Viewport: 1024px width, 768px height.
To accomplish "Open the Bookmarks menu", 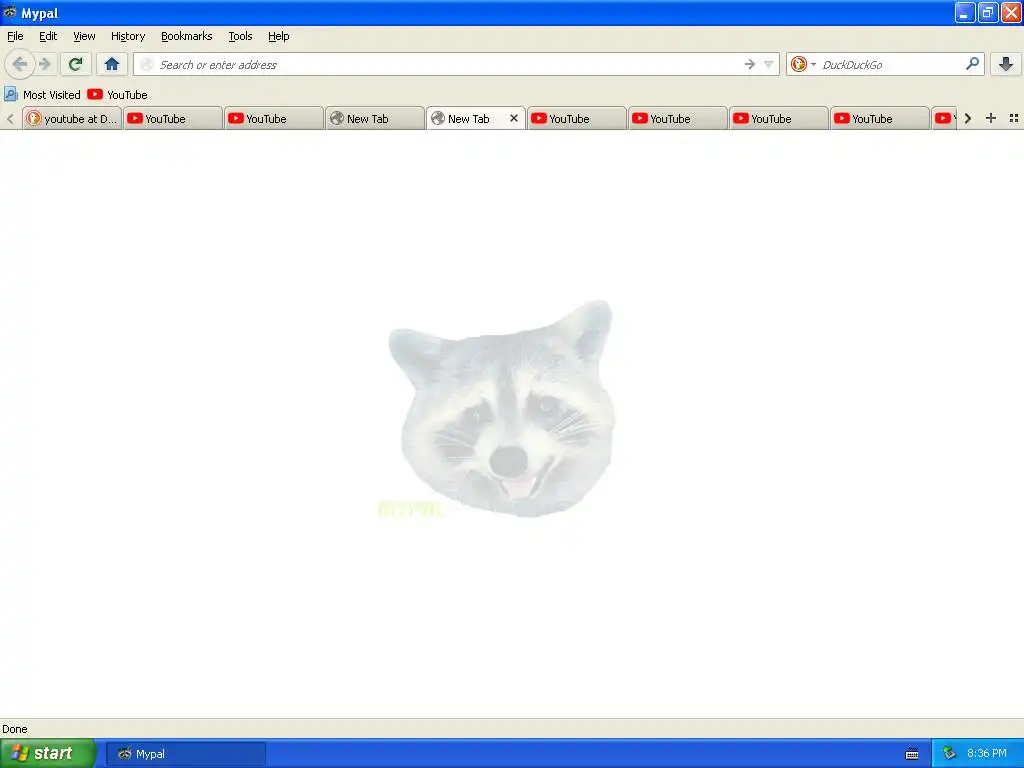I will tap(187, 37).
